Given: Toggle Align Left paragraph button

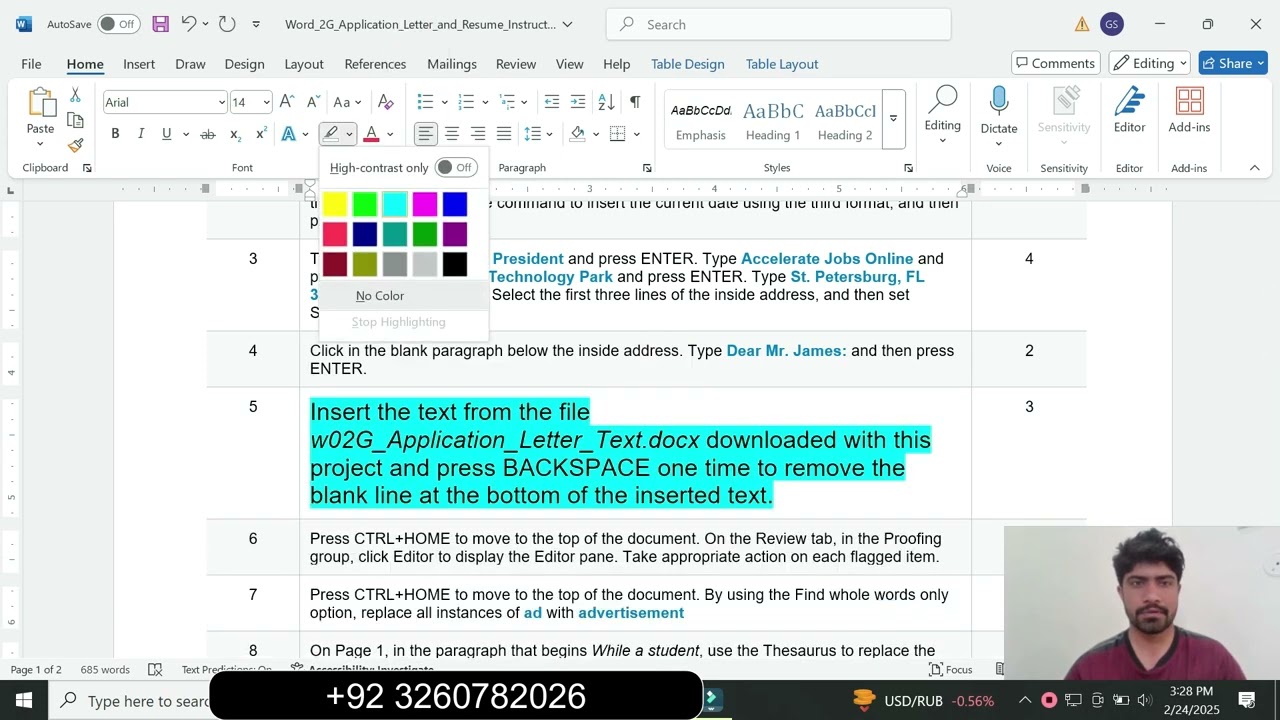Looking at the screenshot, I should click(x=426, y=134).
